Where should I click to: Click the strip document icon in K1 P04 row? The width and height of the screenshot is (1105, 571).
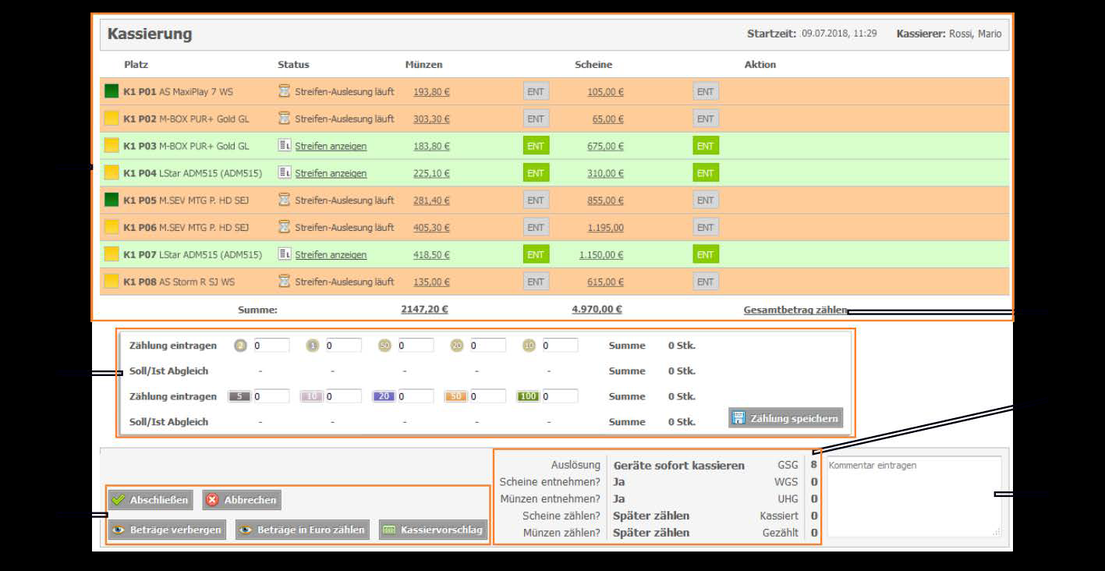click(285, 173)
